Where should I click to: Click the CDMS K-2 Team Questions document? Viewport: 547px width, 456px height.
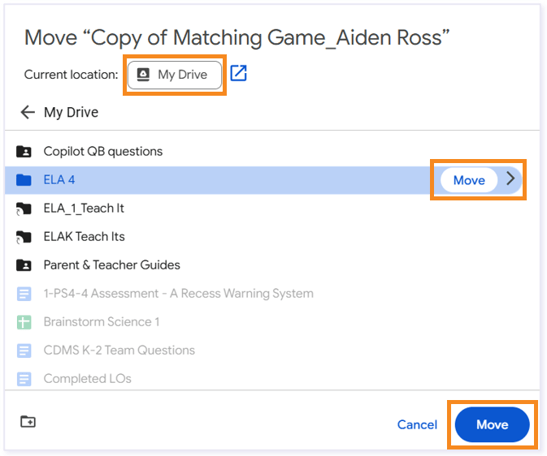(x=272, y=350)
